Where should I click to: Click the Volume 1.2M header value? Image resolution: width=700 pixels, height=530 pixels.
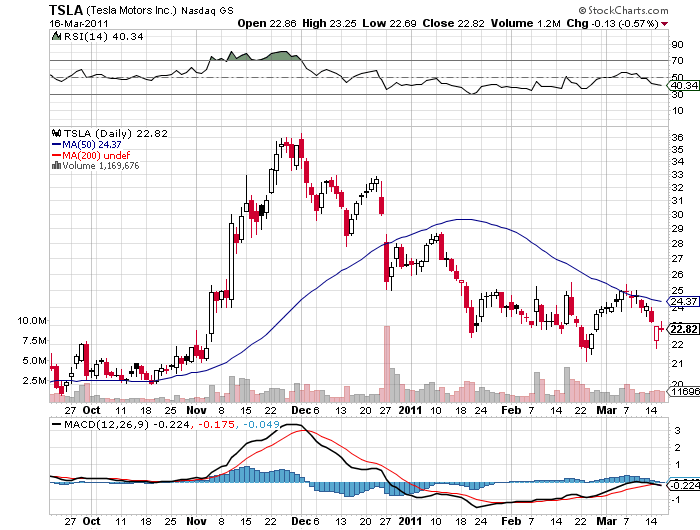525,23
